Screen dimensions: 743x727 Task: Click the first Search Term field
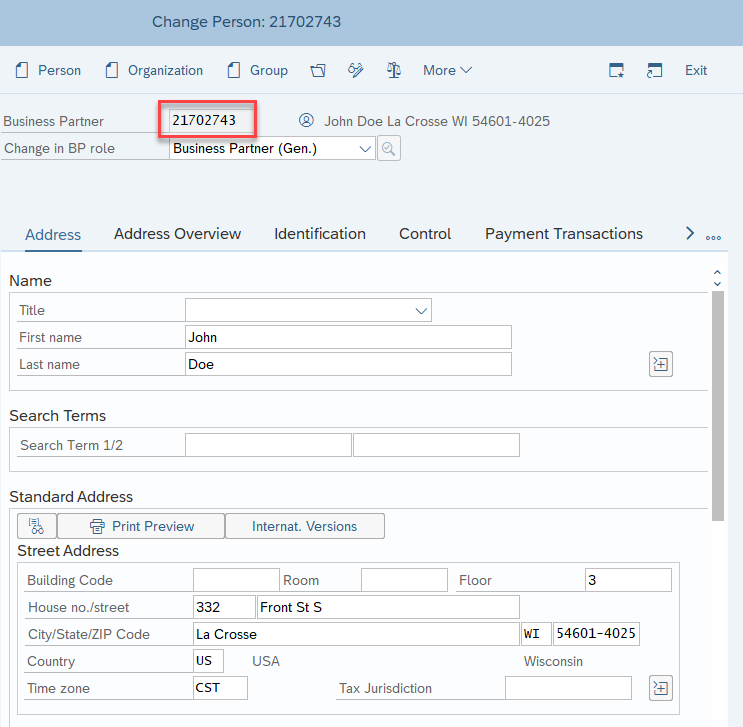pos(268,445)
